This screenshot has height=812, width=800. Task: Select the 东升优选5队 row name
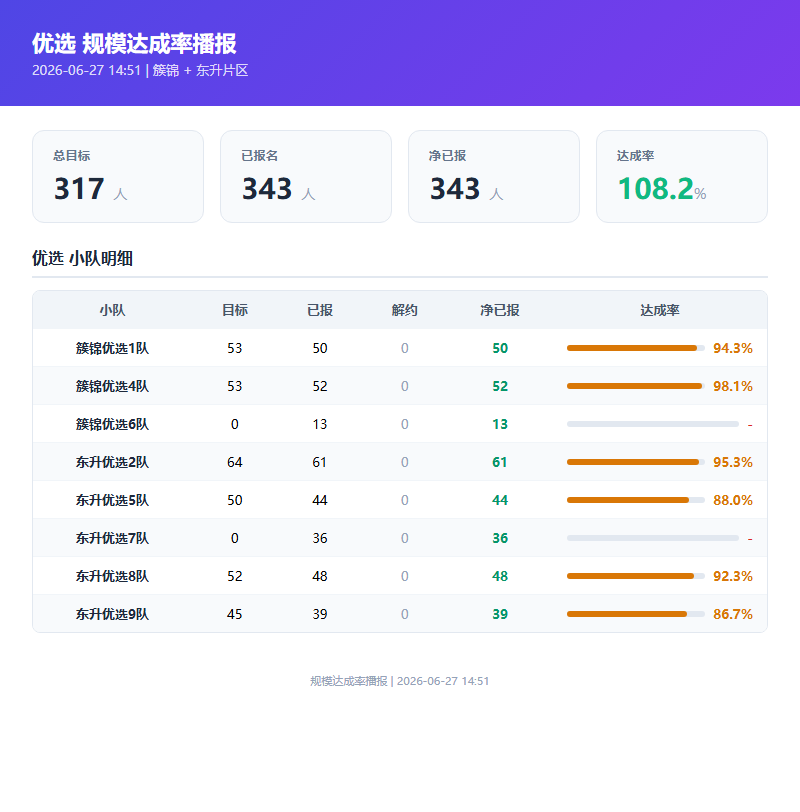112,500
